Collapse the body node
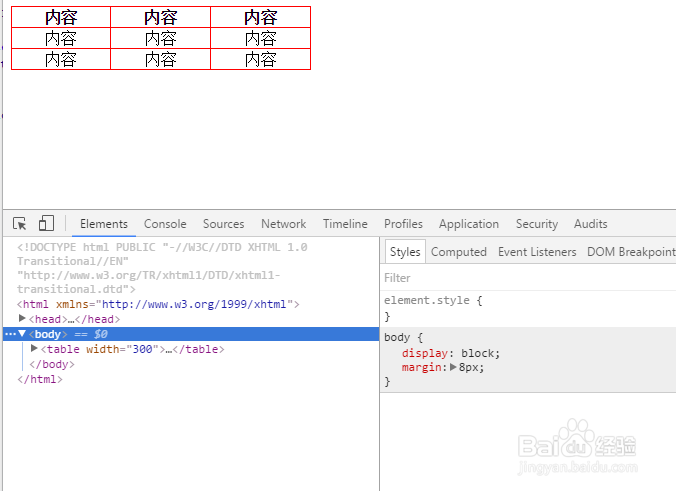Screen dimensions: 676x491 (x=22, y=334)
